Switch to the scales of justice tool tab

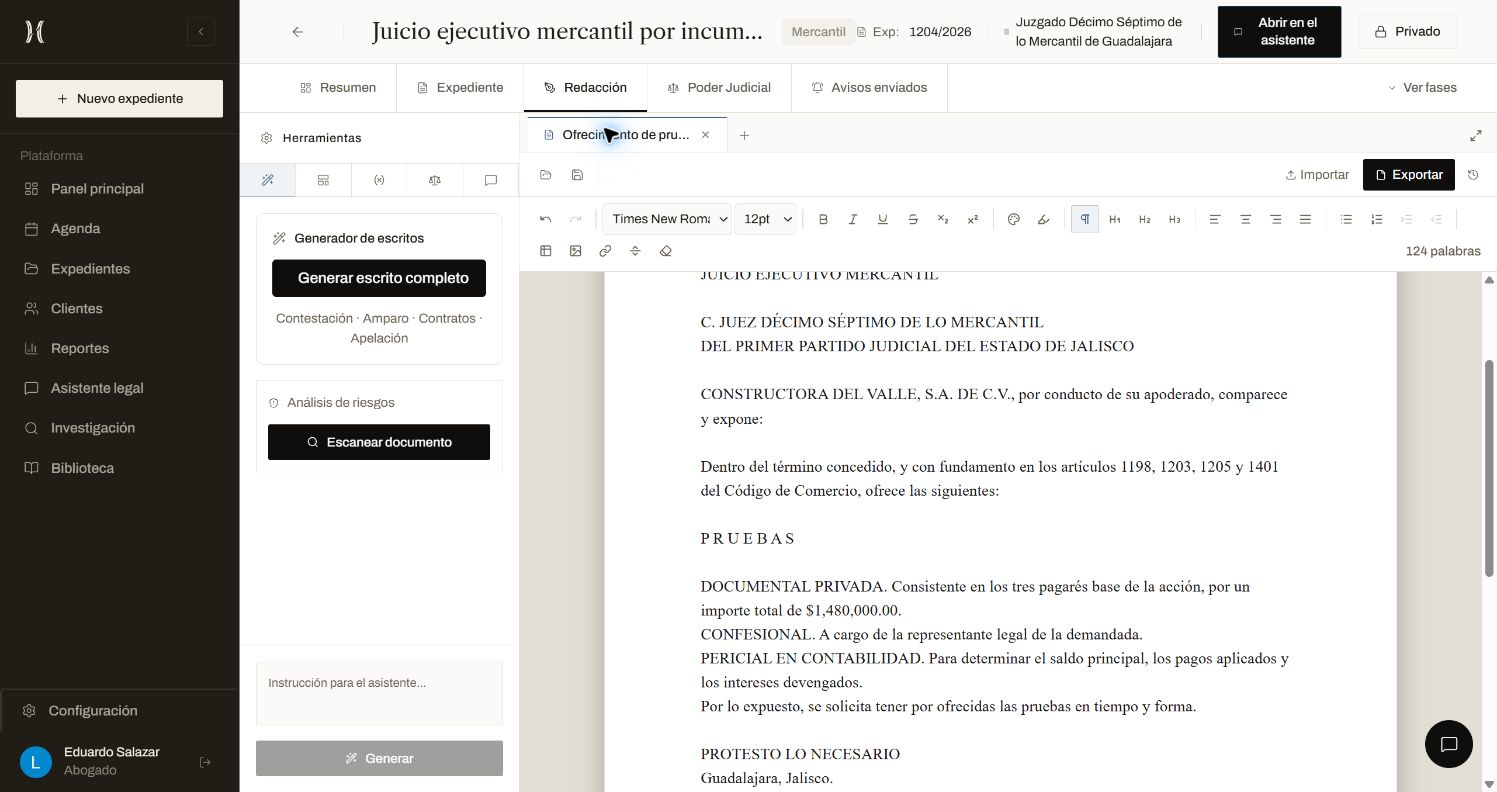(x=434, y=180)
